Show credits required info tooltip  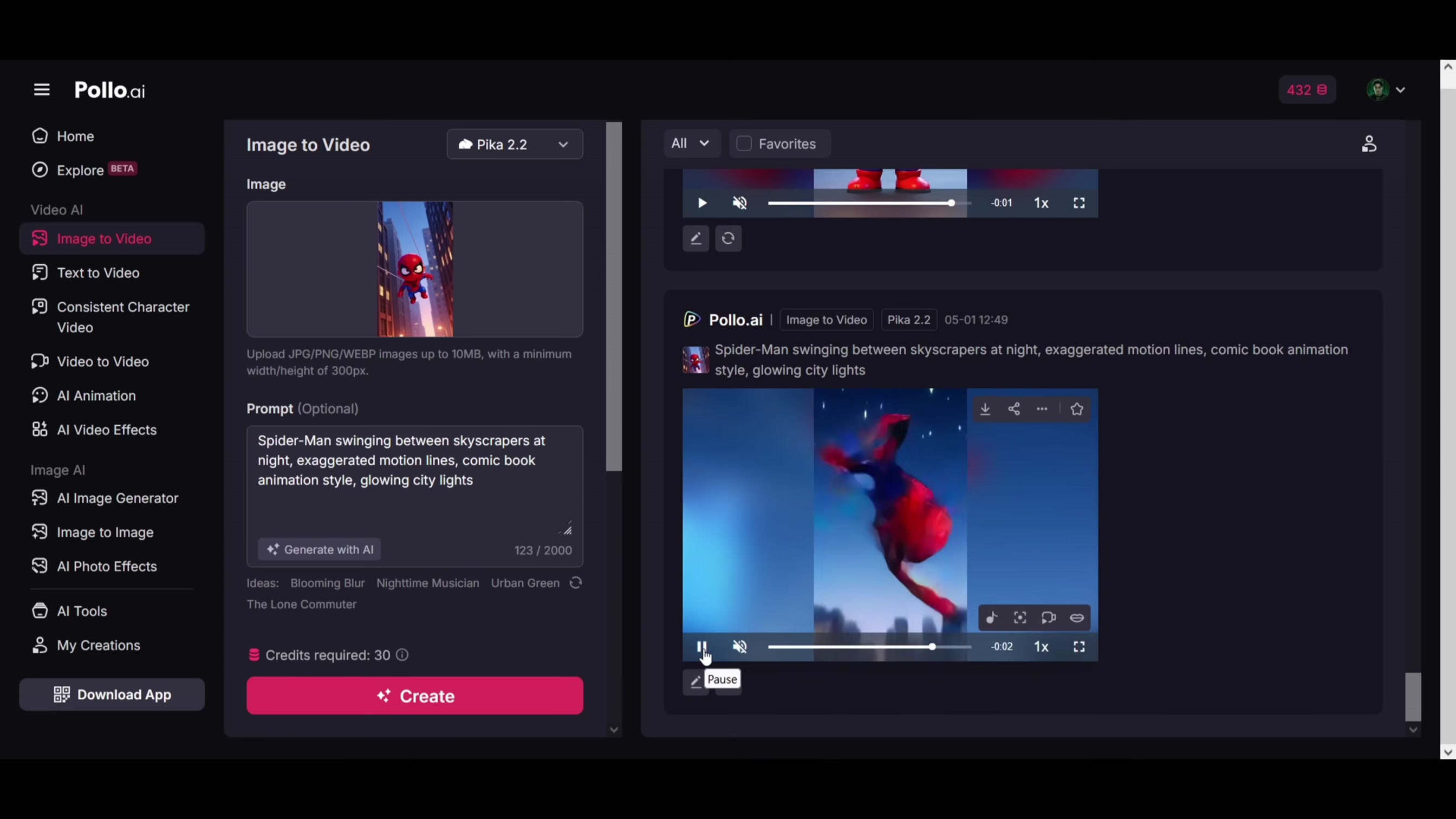(x=402, y=655)
